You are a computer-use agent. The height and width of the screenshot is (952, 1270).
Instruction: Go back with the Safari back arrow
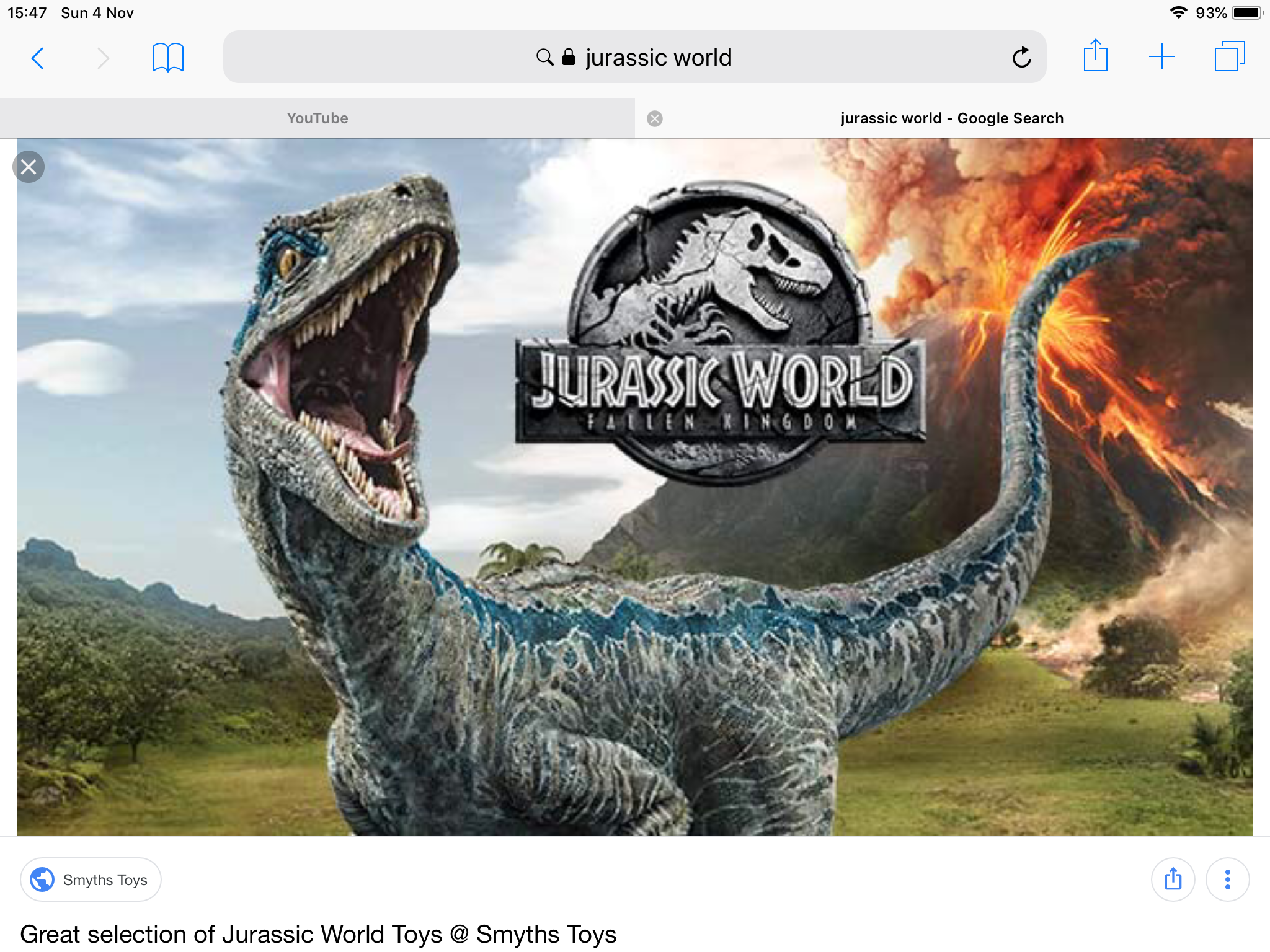click(38, 58)
